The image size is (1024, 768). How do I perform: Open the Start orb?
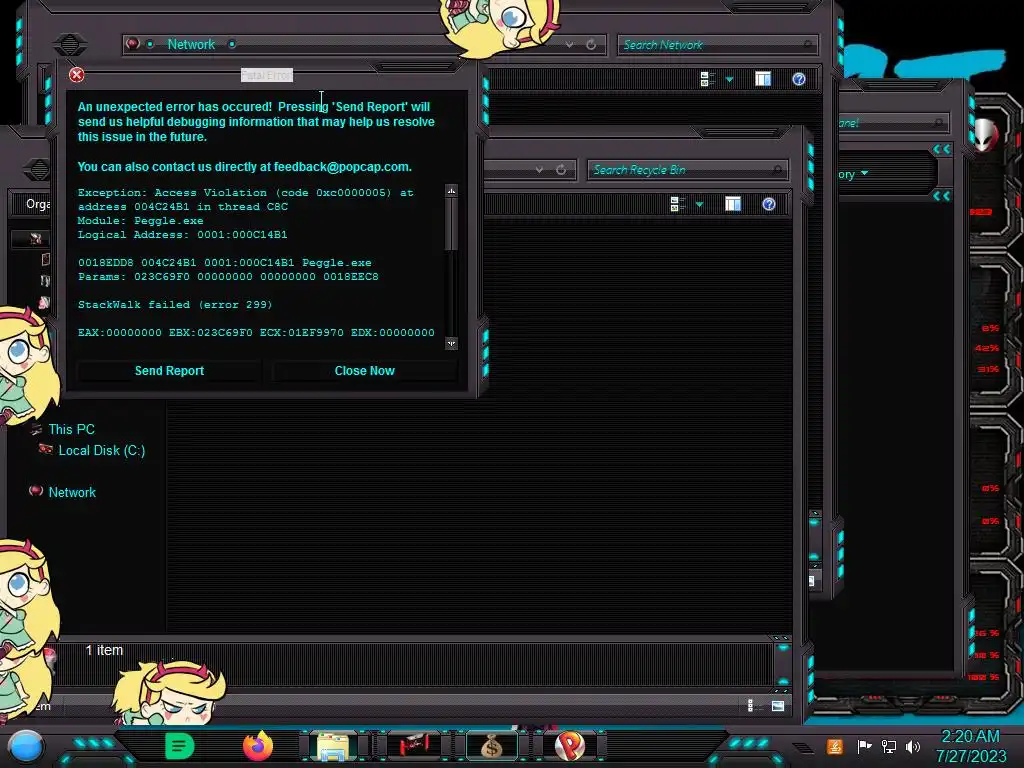coord(25,746)
